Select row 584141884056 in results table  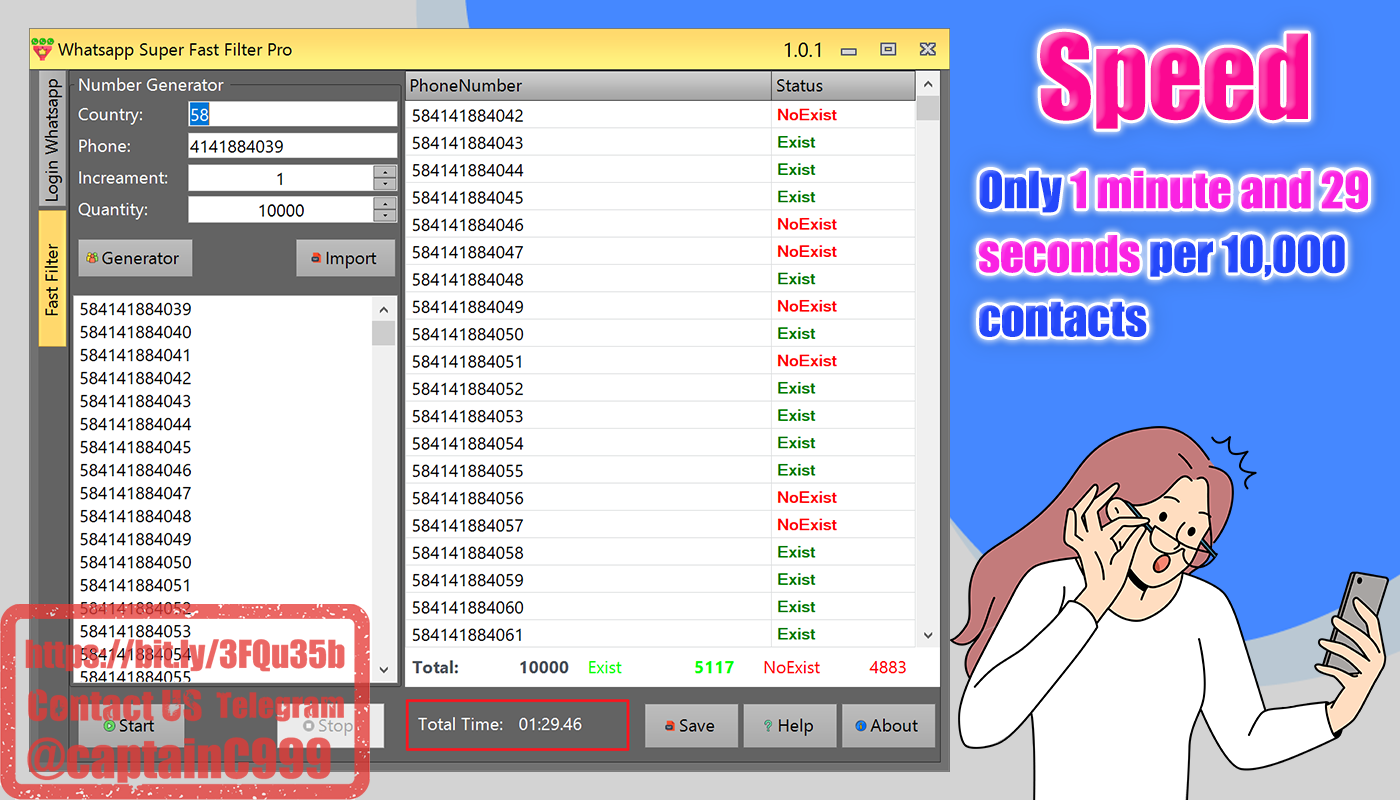pos(660,498)
